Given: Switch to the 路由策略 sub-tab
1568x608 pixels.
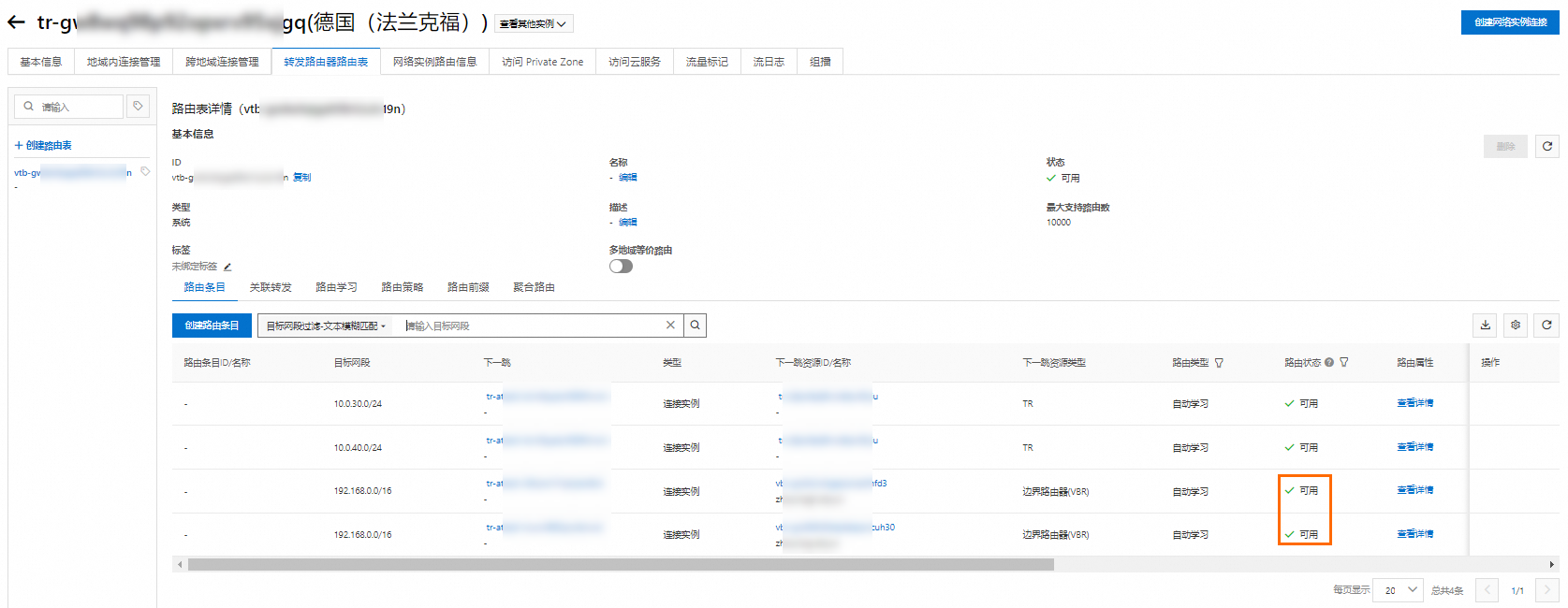Looking at the screenshot, I should tap(403, 287).
